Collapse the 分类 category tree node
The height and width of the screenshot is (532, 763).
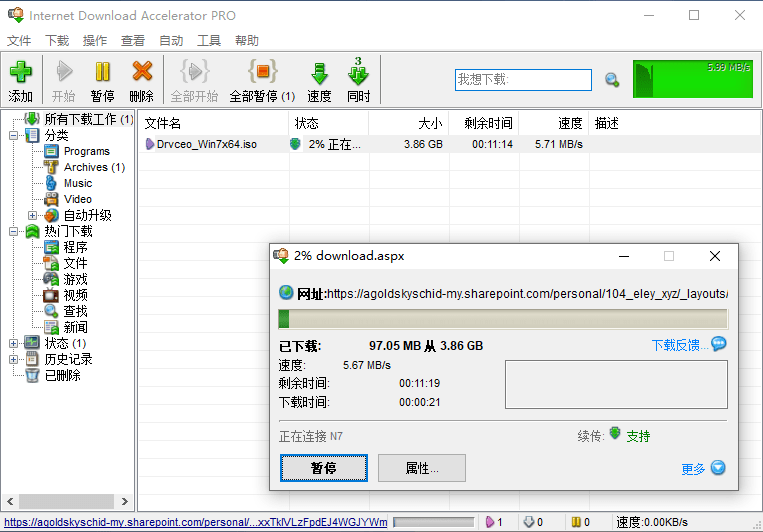pyautogui.click(x=14, y=135)
